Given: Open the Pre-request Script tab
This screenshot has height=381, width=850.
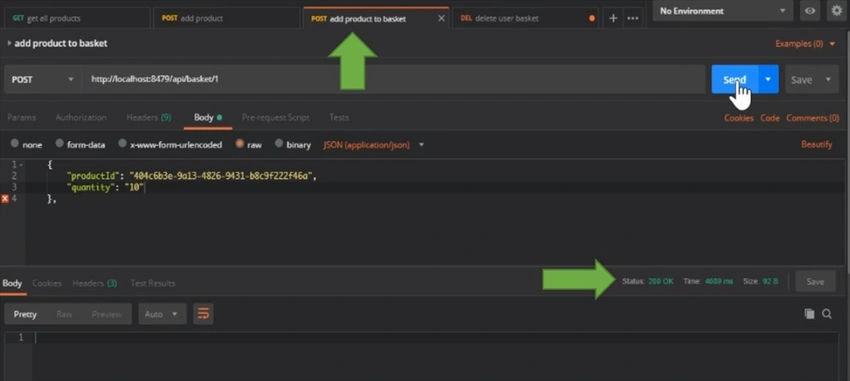Looking at the screenshot, I should [276, 117].
